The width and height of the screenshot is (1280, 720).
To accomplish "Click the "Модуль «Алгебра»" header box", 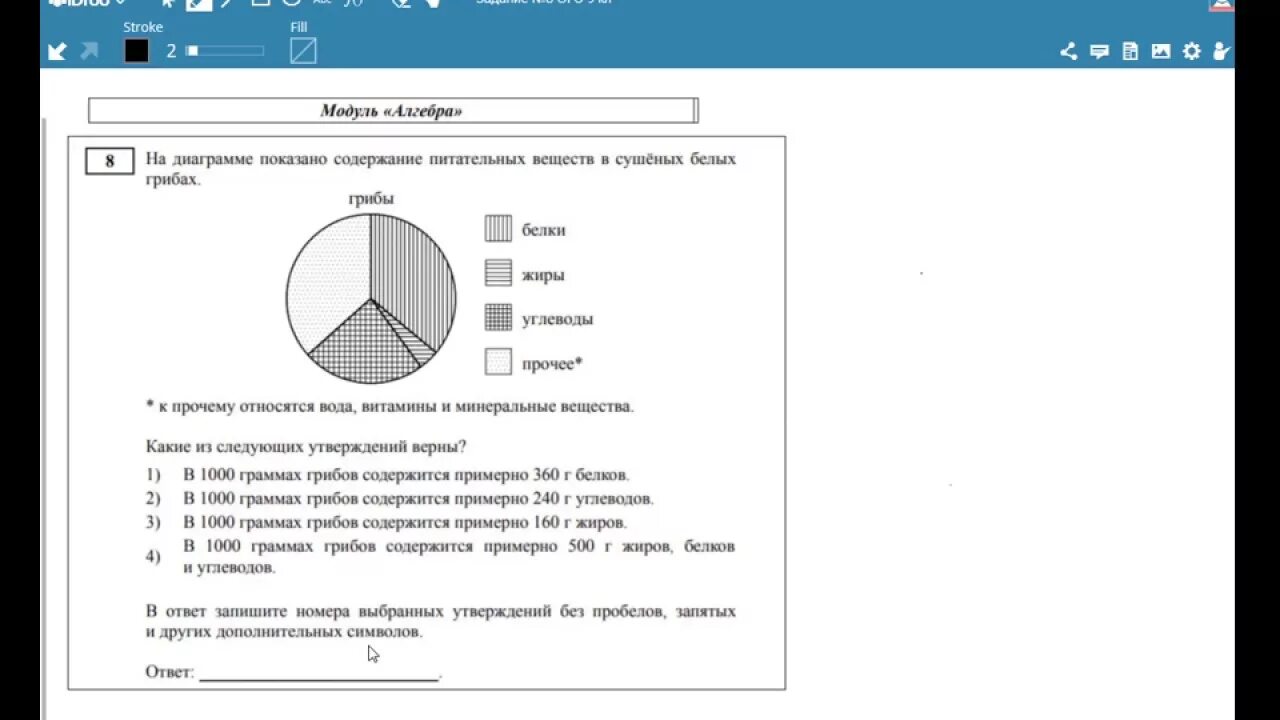I will pyautogui.click(x=393, y=111).
